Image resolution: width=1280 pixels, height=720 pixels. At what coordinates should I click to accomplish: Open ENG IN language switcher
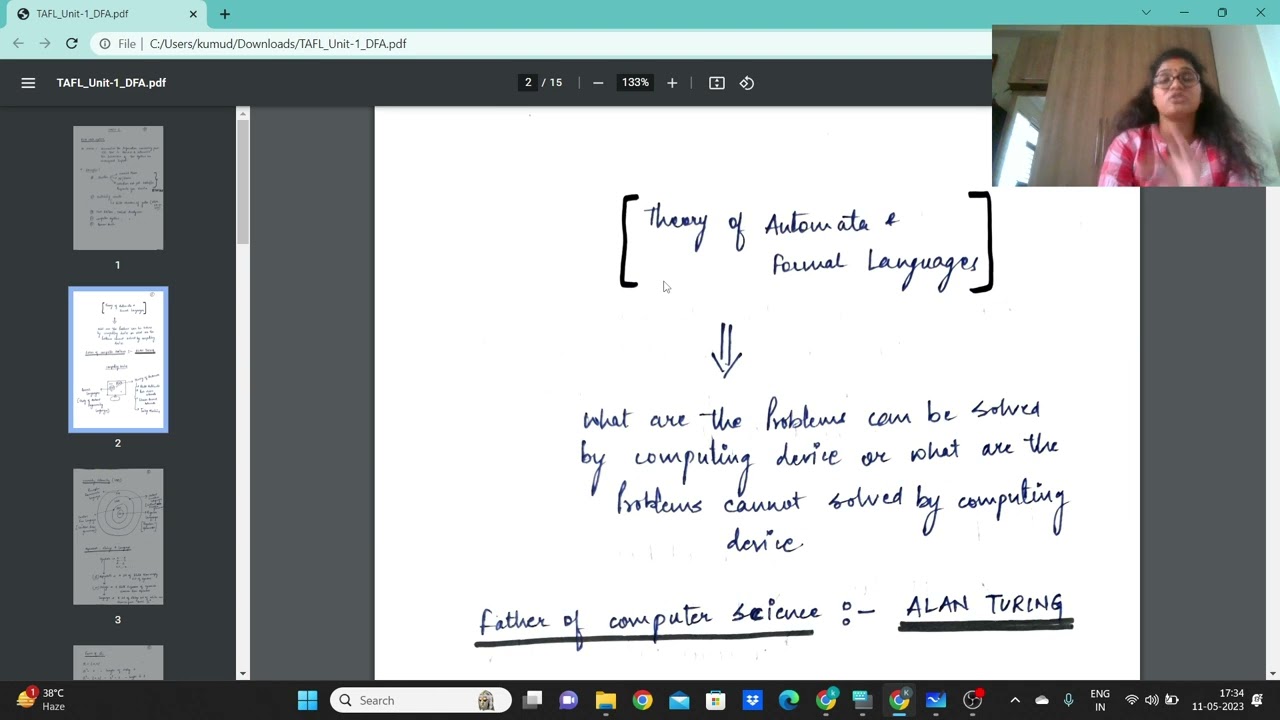1100,700
